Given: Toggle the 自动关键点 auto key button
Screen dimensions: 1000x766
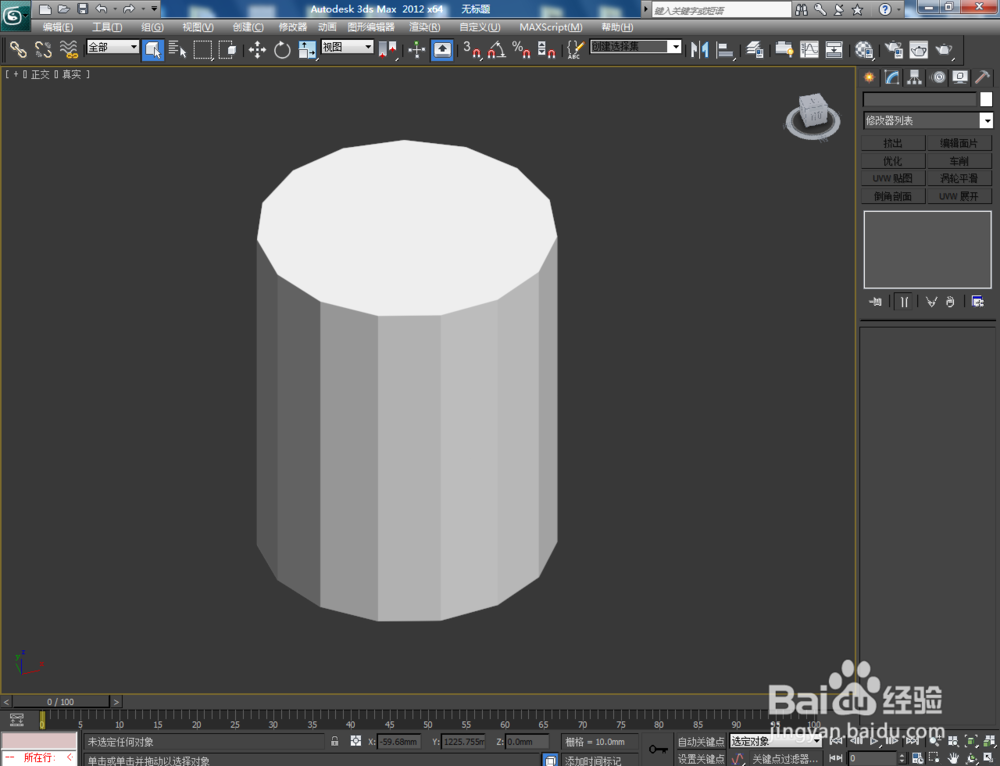Looking at the screenshot, I should click(x=700, y=741).
